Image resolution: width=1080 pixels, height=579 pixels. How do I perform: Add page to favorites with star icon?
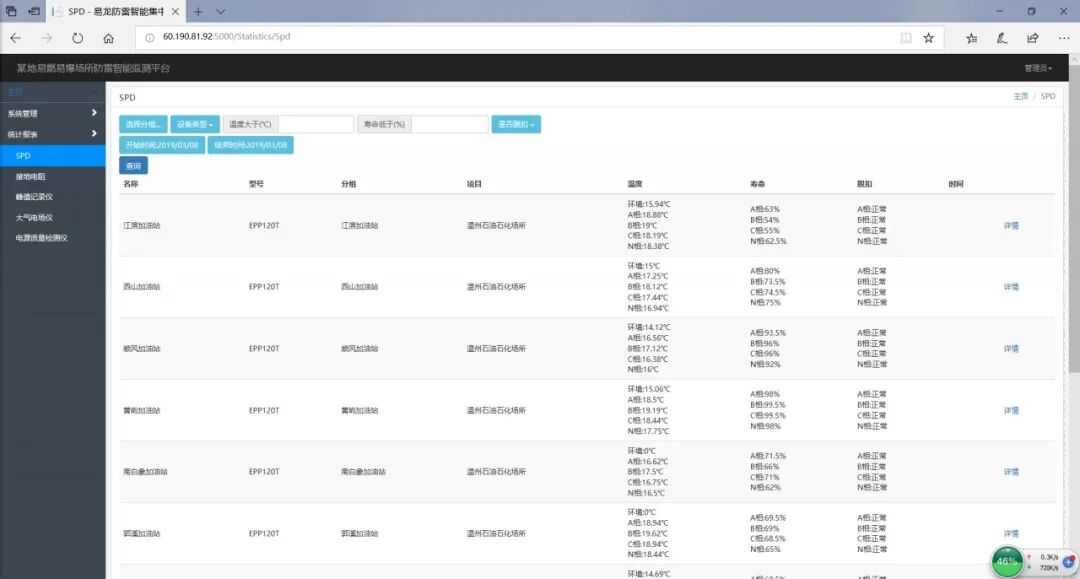coord(928,38)
